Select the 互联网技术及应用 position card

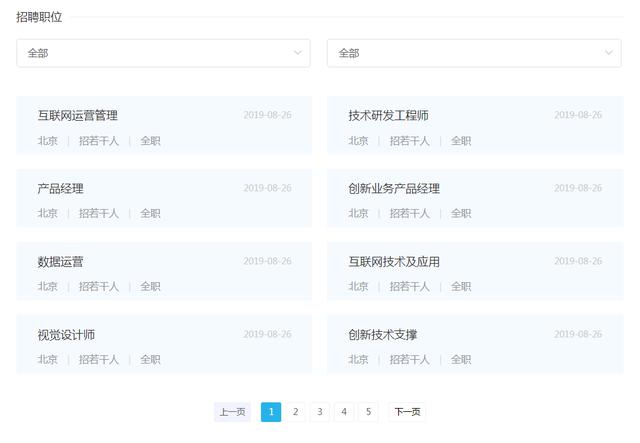coord(394,262)
